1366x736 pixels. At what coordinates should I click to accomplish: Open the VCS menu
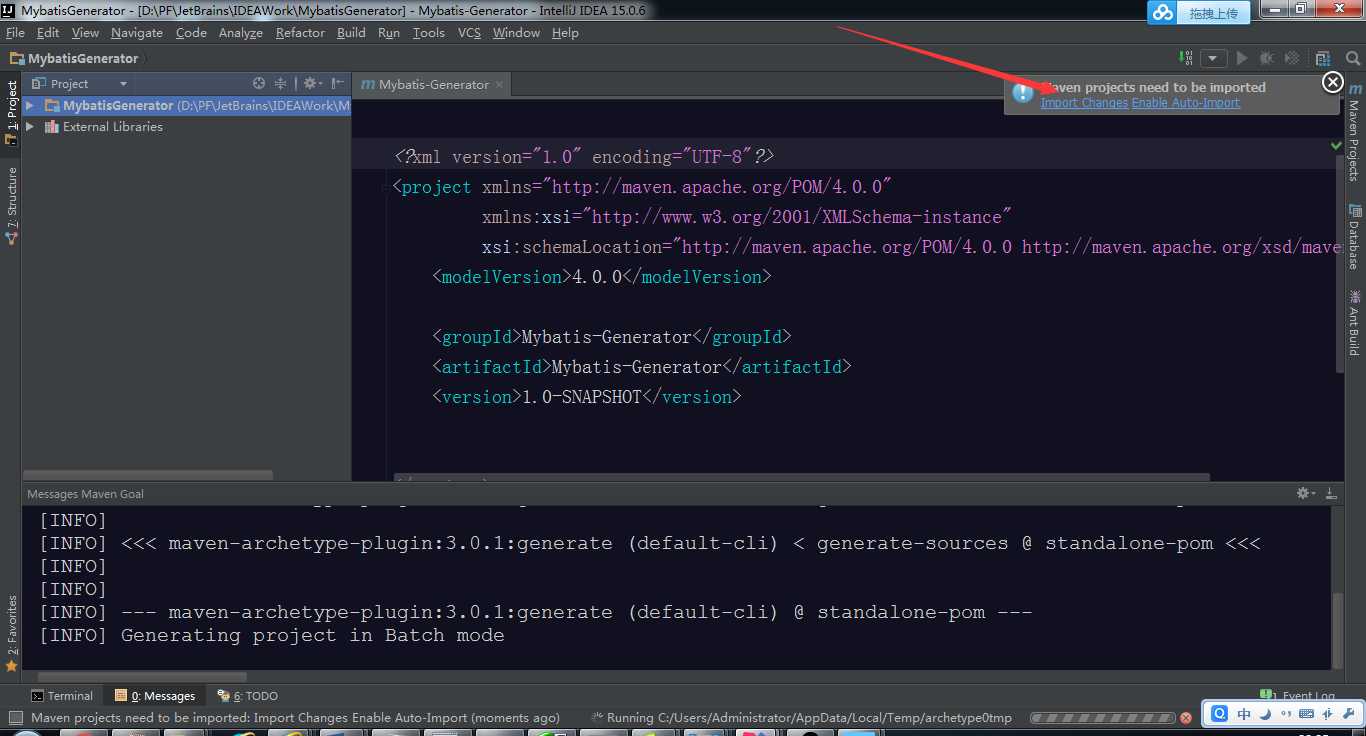tap(469, 33)
